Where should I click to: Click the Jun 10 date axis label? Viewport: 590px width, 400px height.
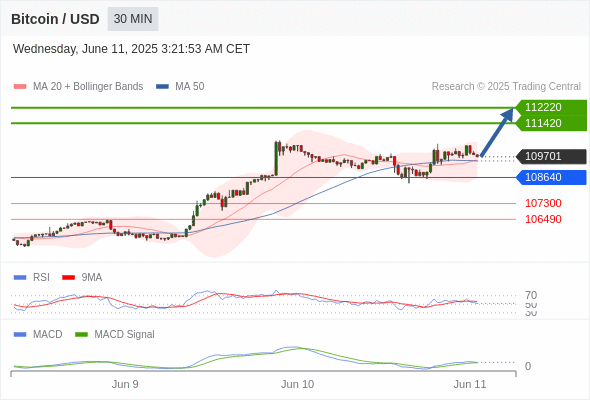[x=297, y=384]
